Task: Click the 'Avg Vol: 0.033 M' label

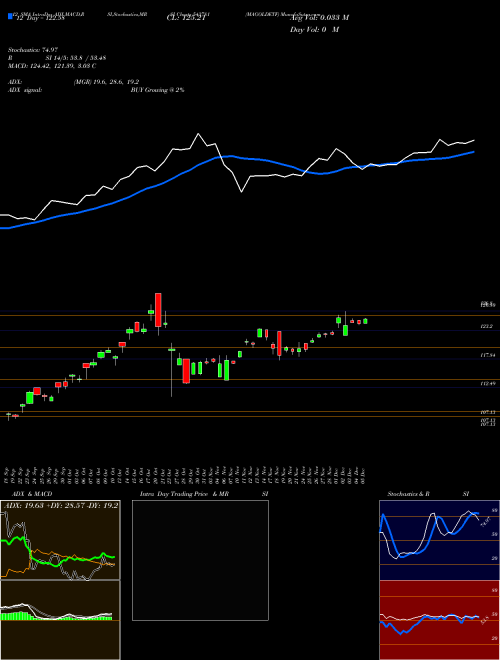Action: coord(318,18)
